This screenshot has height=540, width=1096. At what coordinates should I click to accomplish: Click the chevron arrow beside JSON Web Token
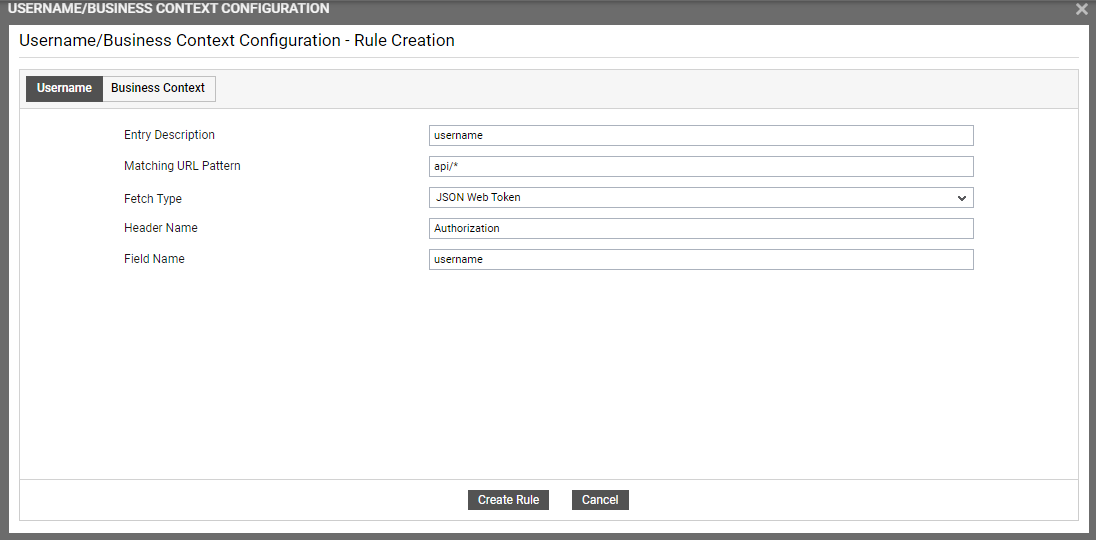click(x=962, y=198)
